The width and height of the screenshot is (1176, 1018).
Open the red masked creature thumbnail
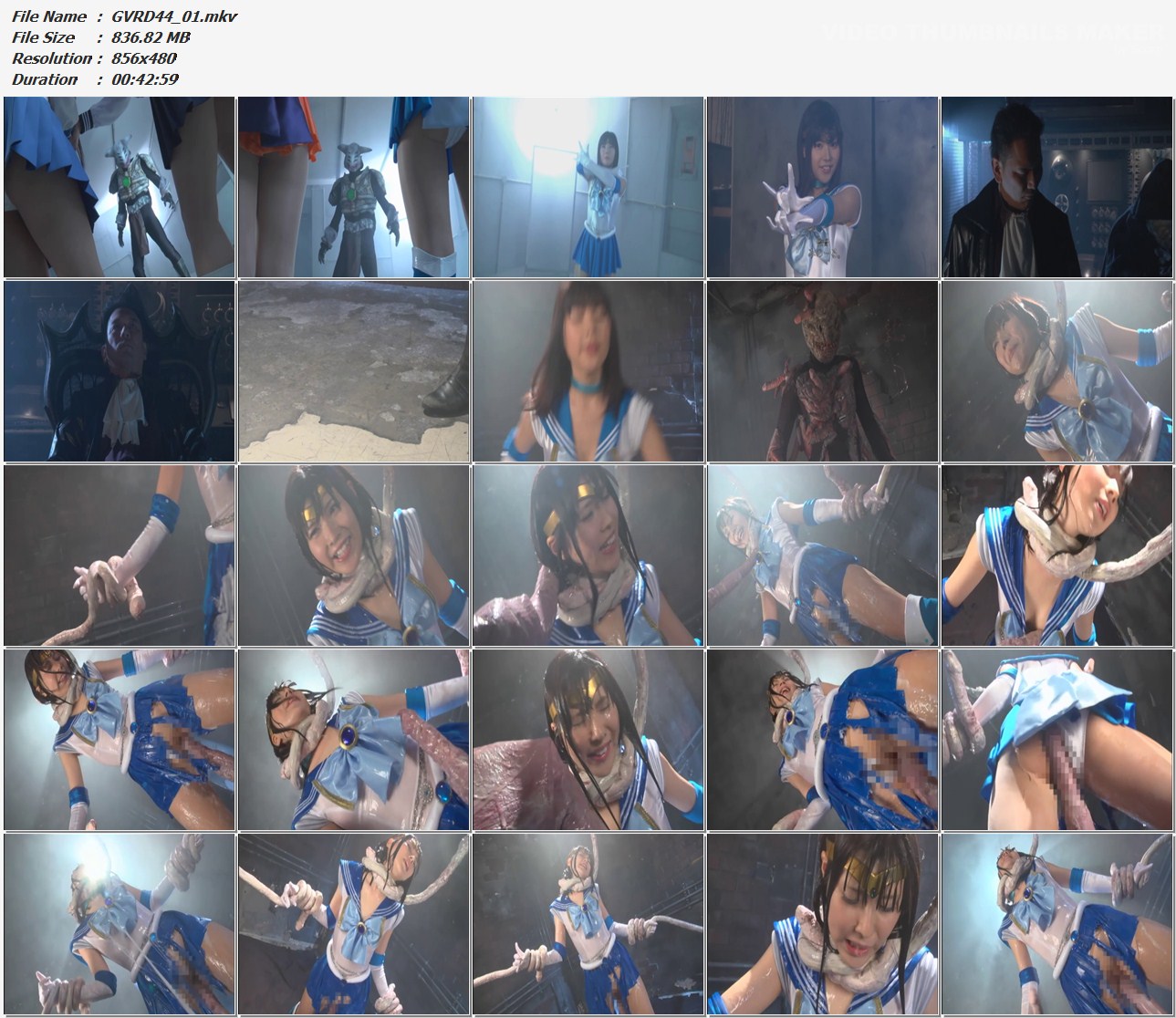pos(823,371)
